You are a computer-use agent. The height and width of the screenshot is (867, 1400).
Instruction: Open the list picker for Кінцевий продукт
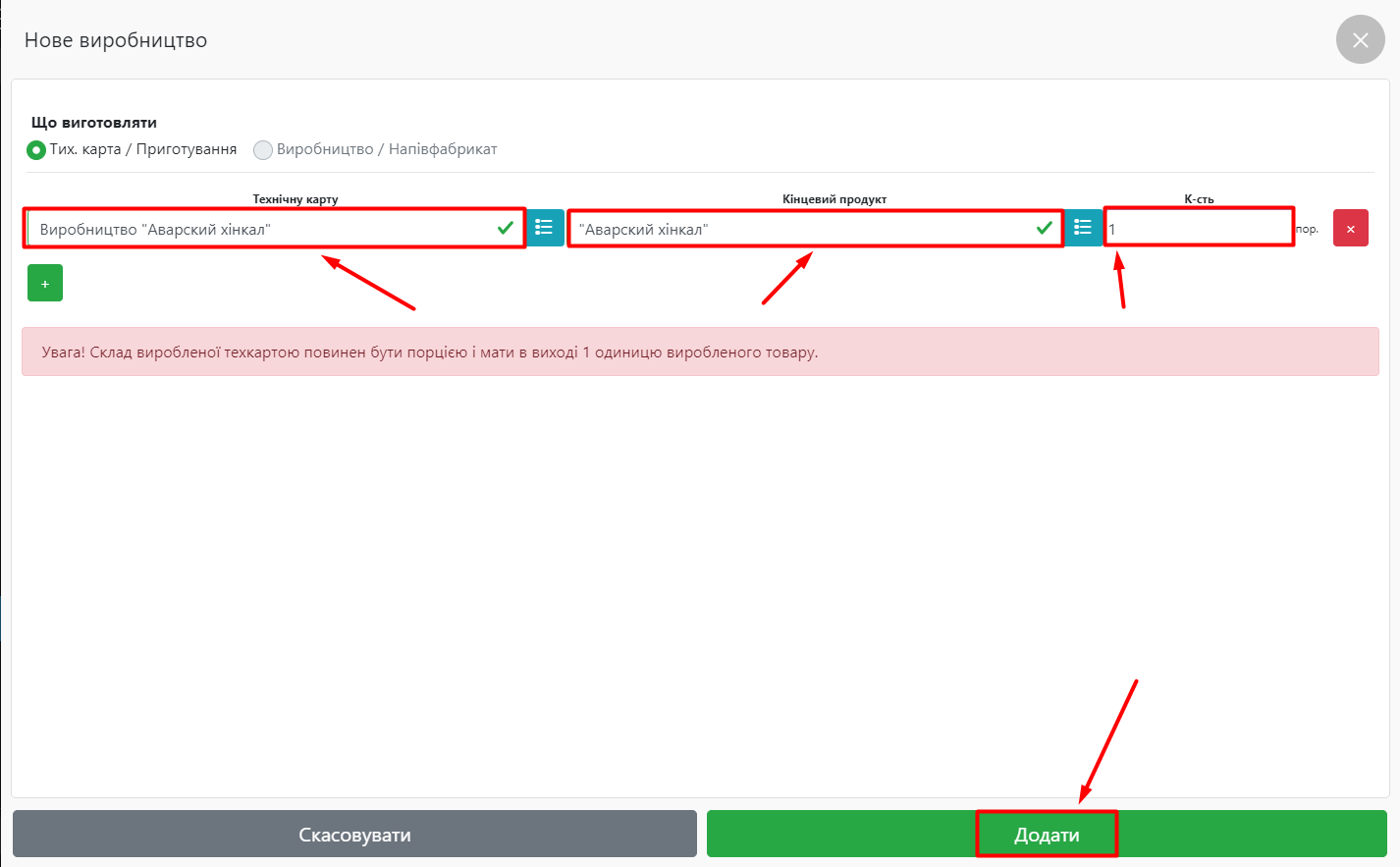click(x=1083, y=228)
